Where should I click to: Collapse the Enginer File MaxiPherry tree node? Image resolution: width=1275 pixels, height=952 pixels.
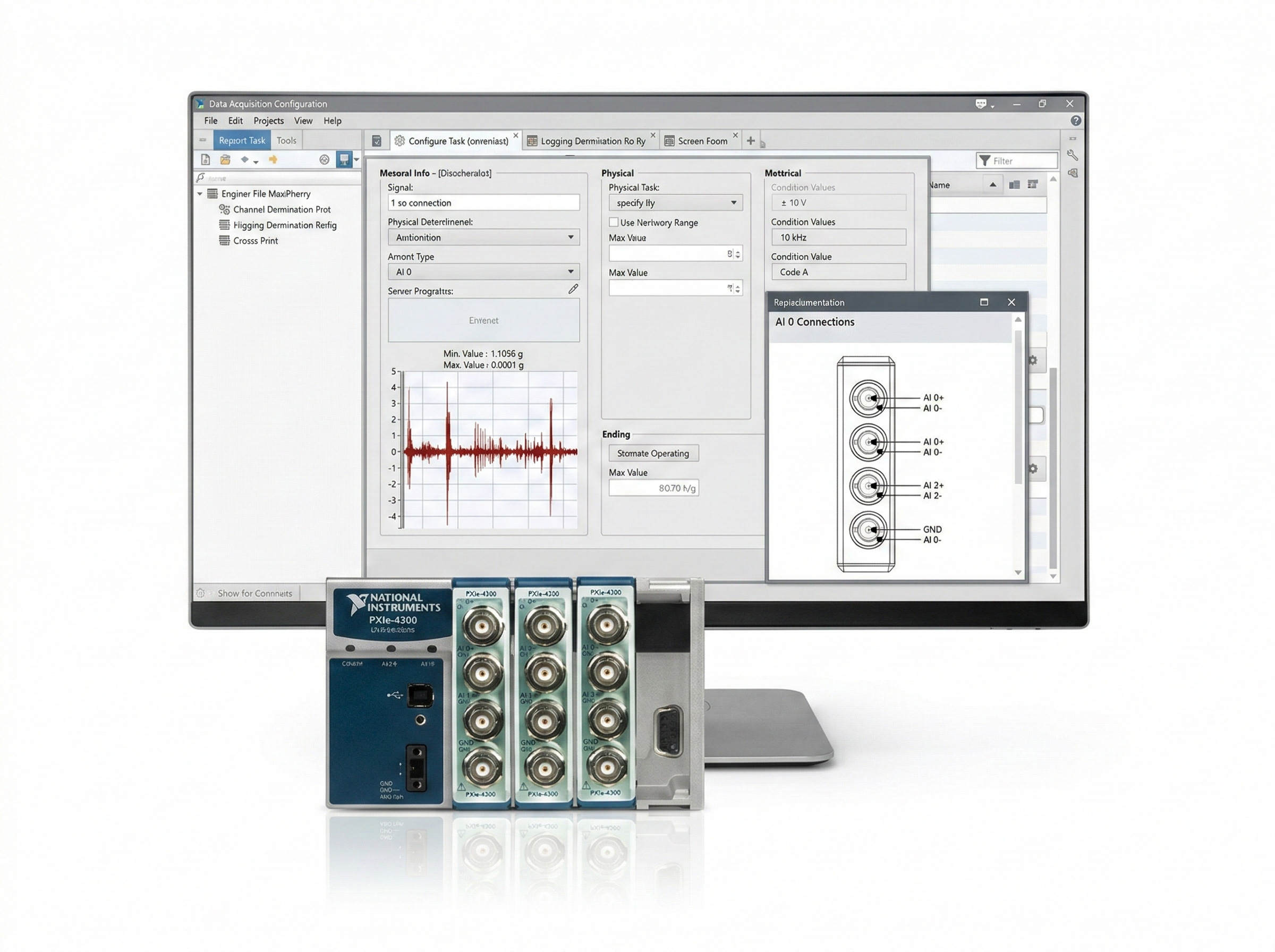[x=200, y=194]
